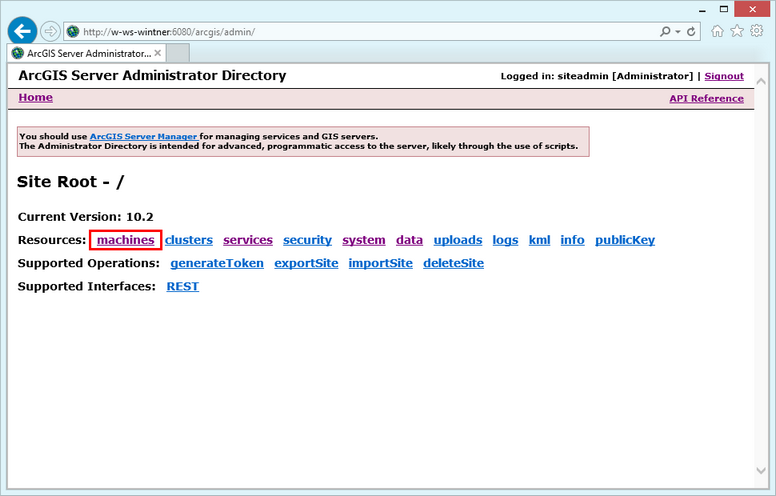Expand the address bar autocomplete dropdown arrow
This screenshot has height=496, width=776.
(x=679, y=31)
